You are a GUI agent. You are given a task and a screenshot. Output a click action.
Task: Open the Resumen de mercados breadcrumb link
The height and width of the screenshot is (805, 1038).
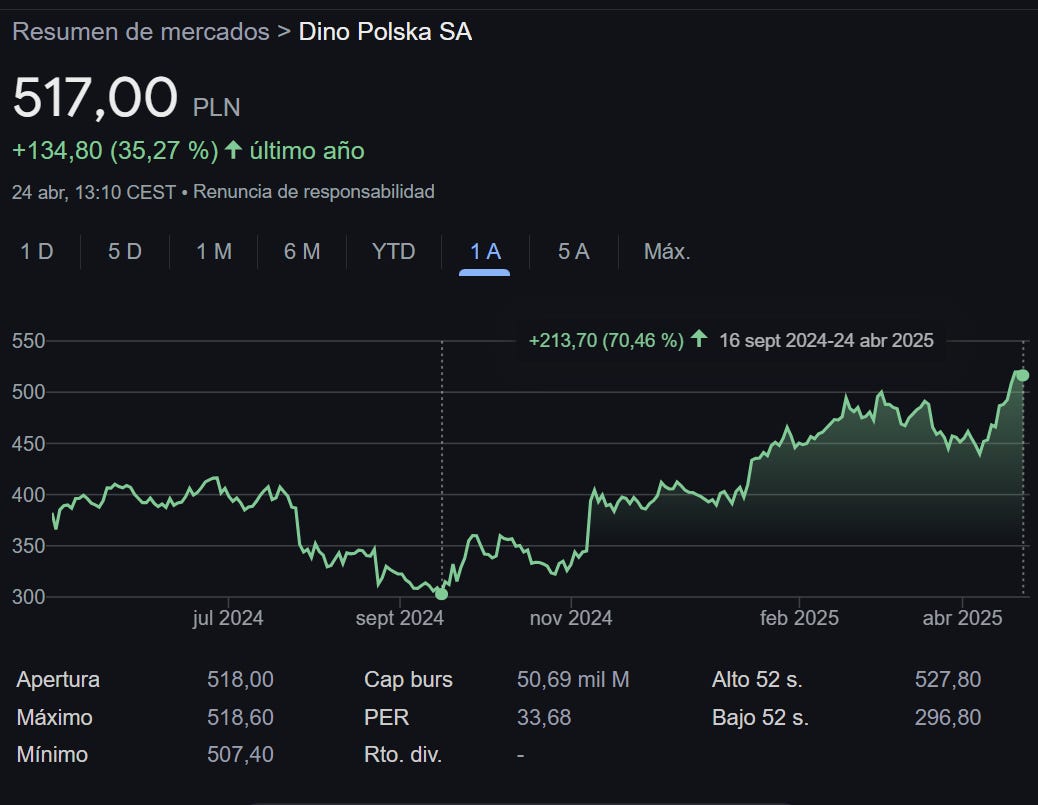140,32
